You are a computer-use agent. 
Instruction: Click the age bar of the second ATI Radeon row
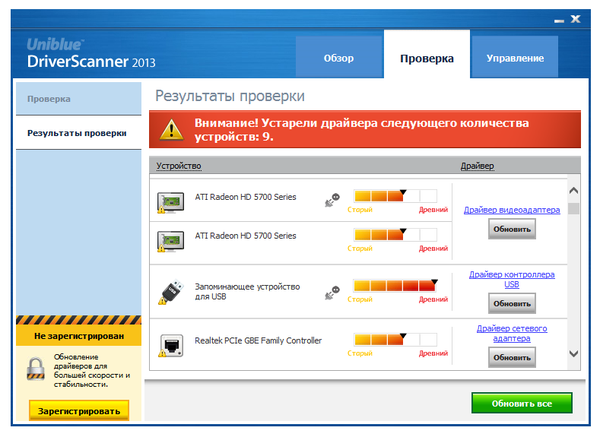395,235
